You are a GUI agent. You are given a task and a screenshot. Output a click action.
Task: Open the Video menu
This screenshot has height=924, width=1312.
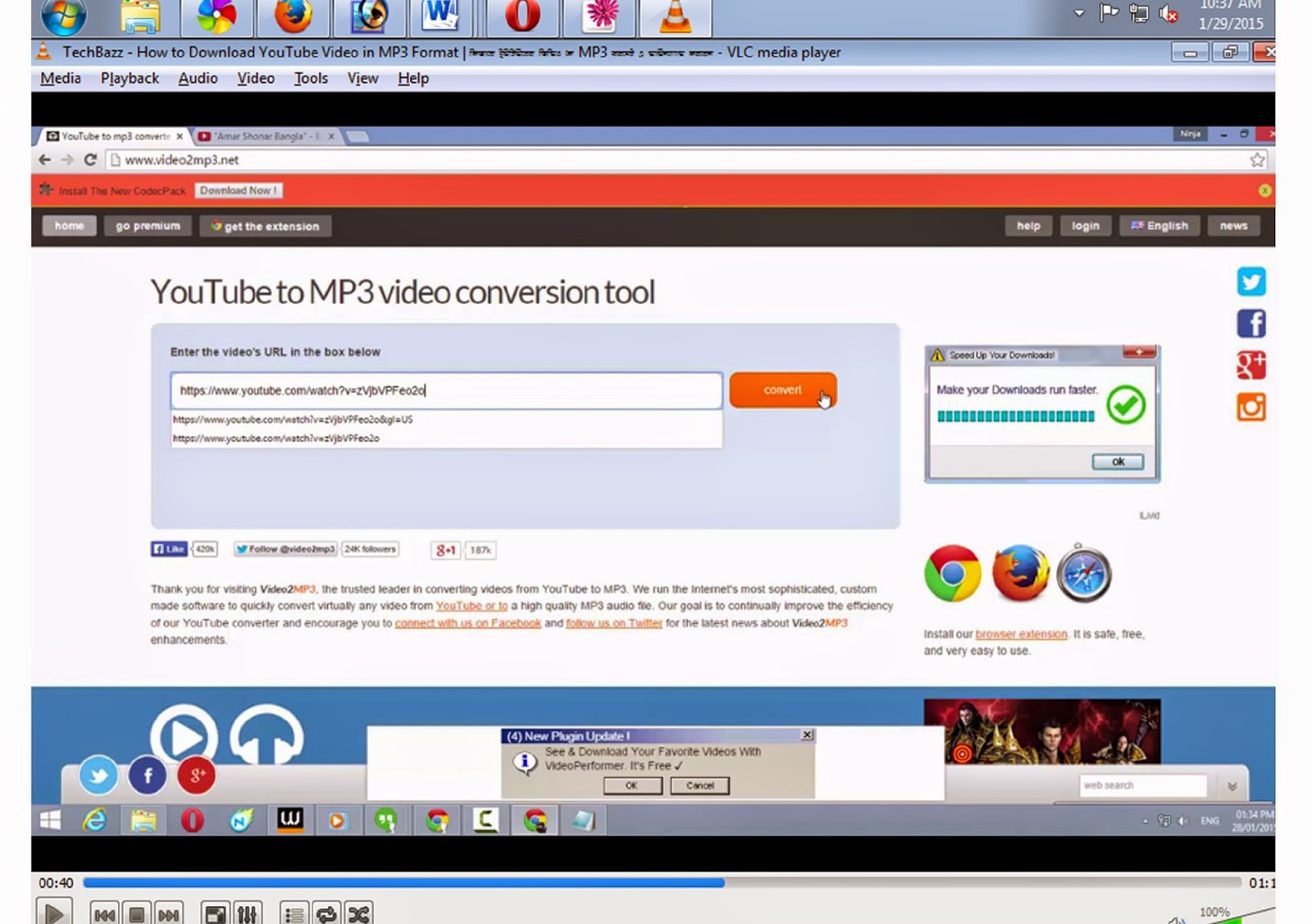(x=256, y=78)
